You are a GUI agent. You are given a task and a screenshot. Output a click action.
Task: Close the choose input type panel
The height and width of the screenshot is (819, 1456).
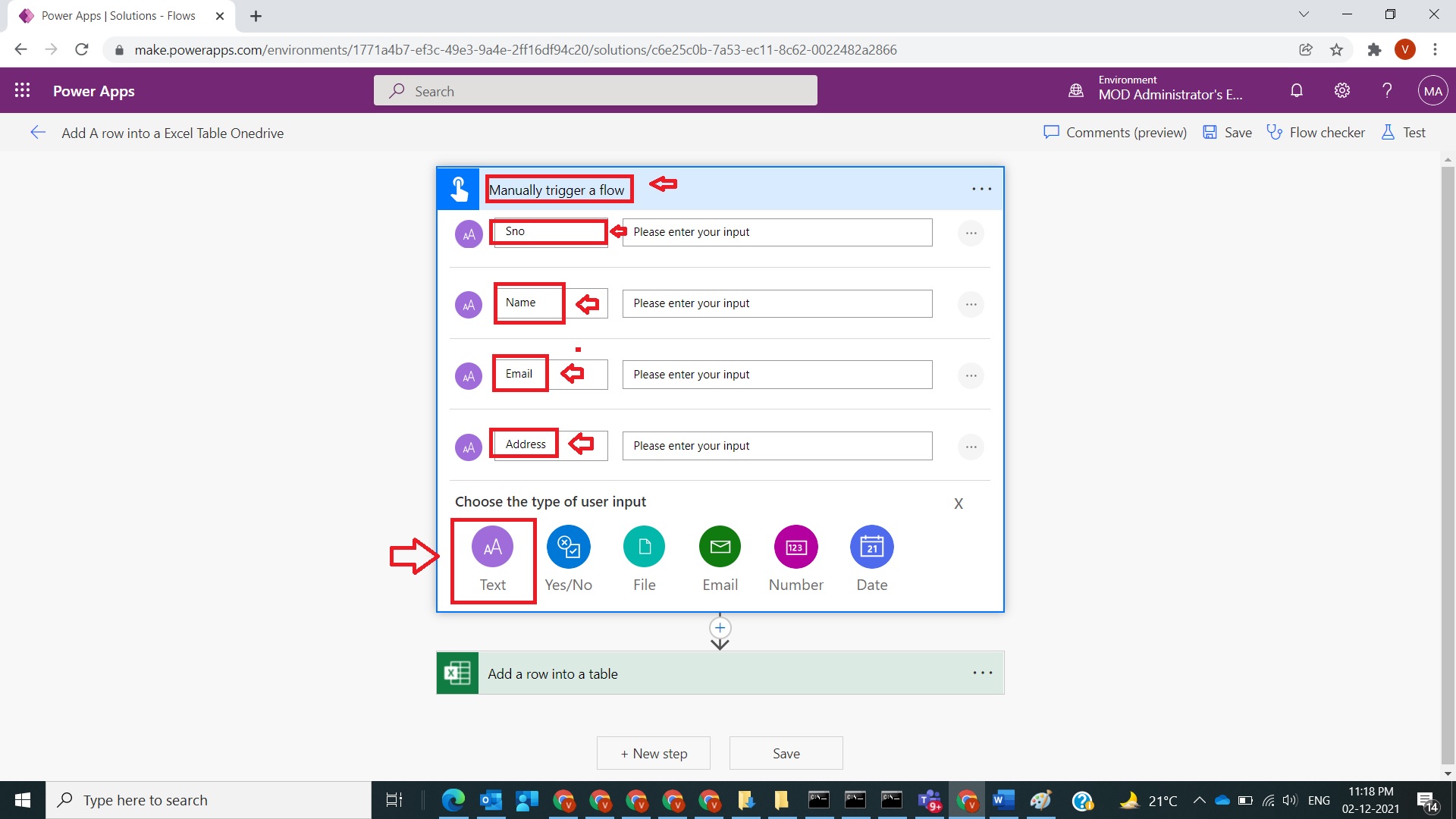point(959,504)
